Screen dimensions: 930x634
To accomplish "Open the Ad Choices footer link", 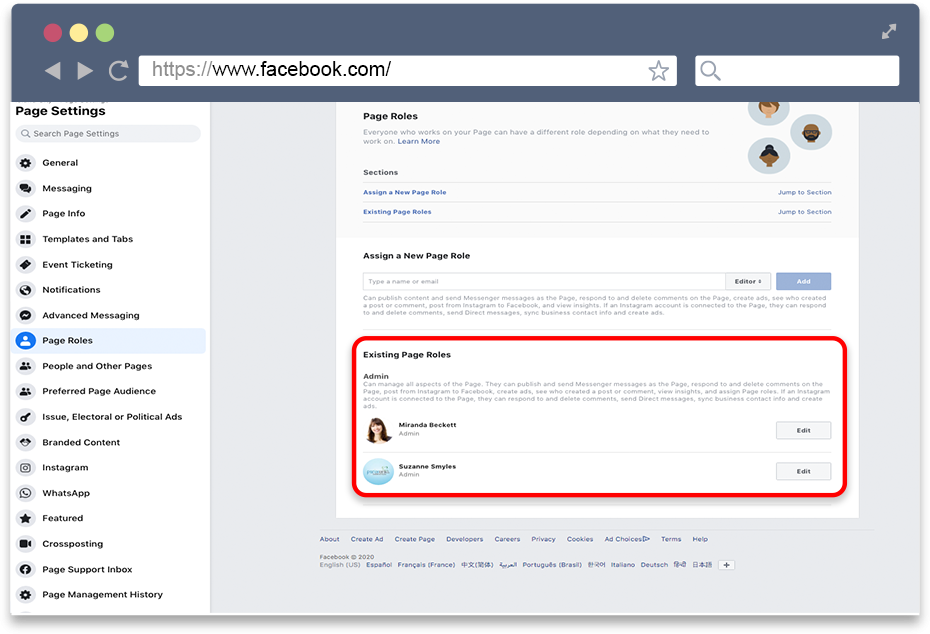I will (627, 539).
